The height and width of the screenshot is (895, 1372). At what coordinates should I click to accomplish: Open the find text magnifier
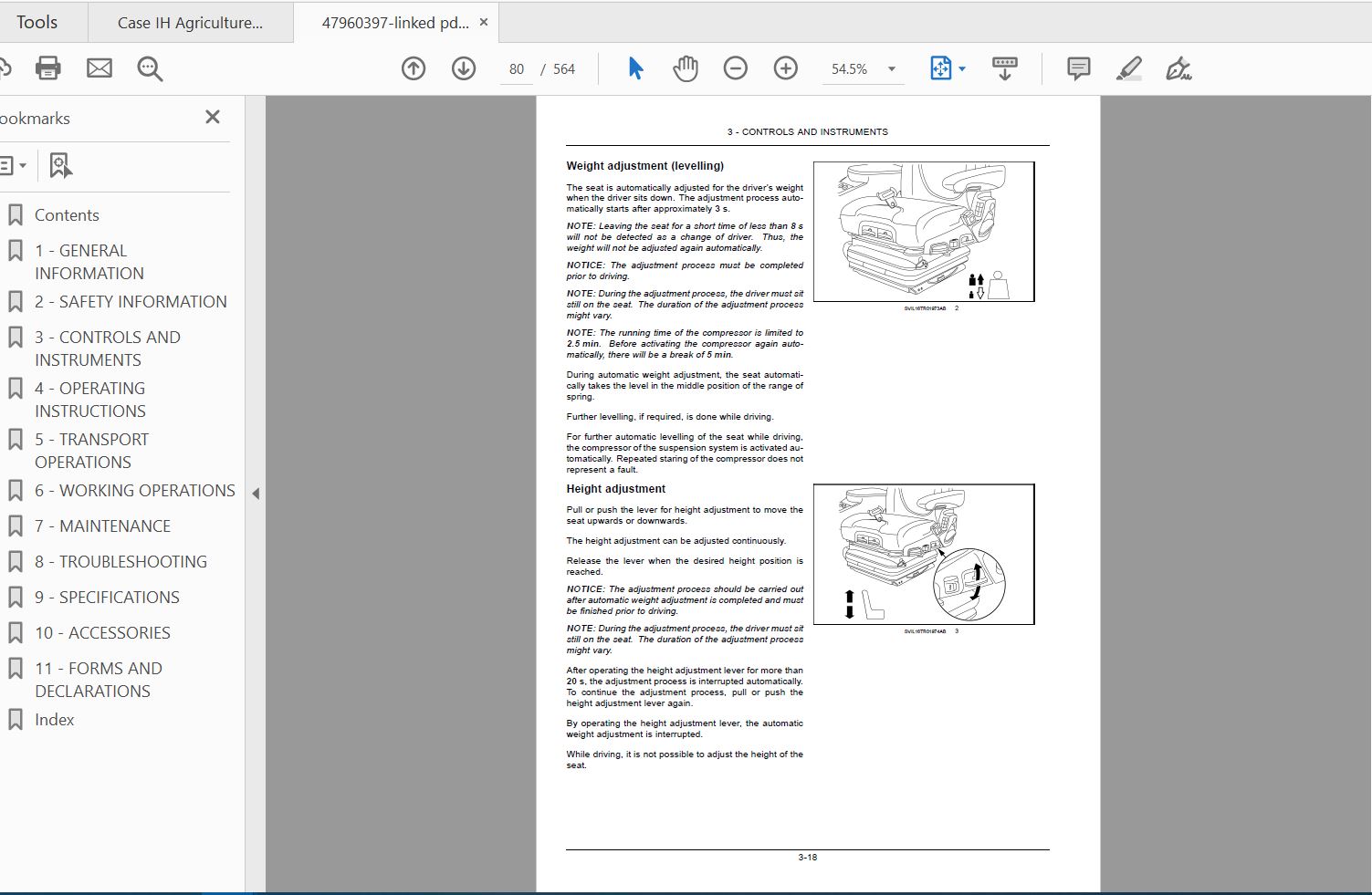pos(150,68)
